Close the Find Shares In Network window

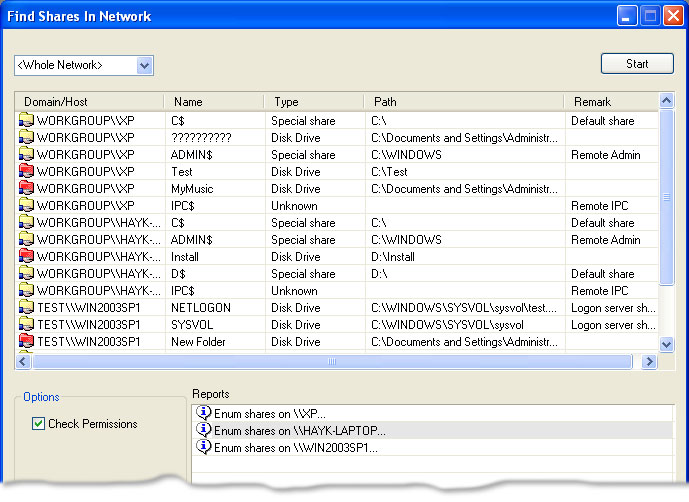[x=673, y=16]
